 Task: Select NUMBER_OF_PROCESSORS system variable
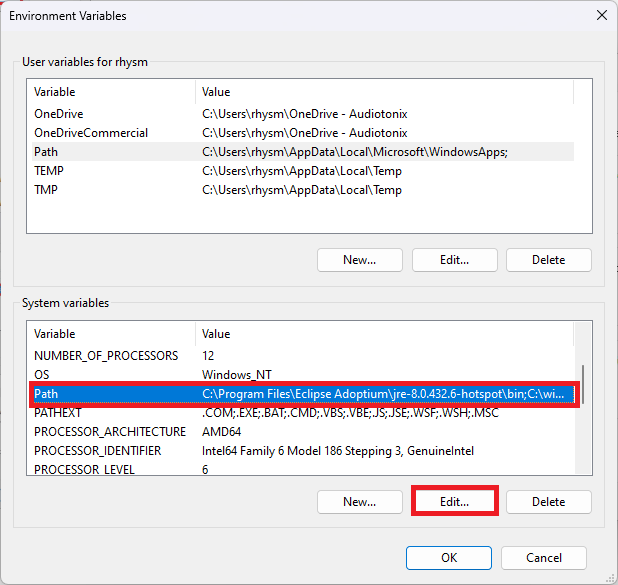click(303, 356)
